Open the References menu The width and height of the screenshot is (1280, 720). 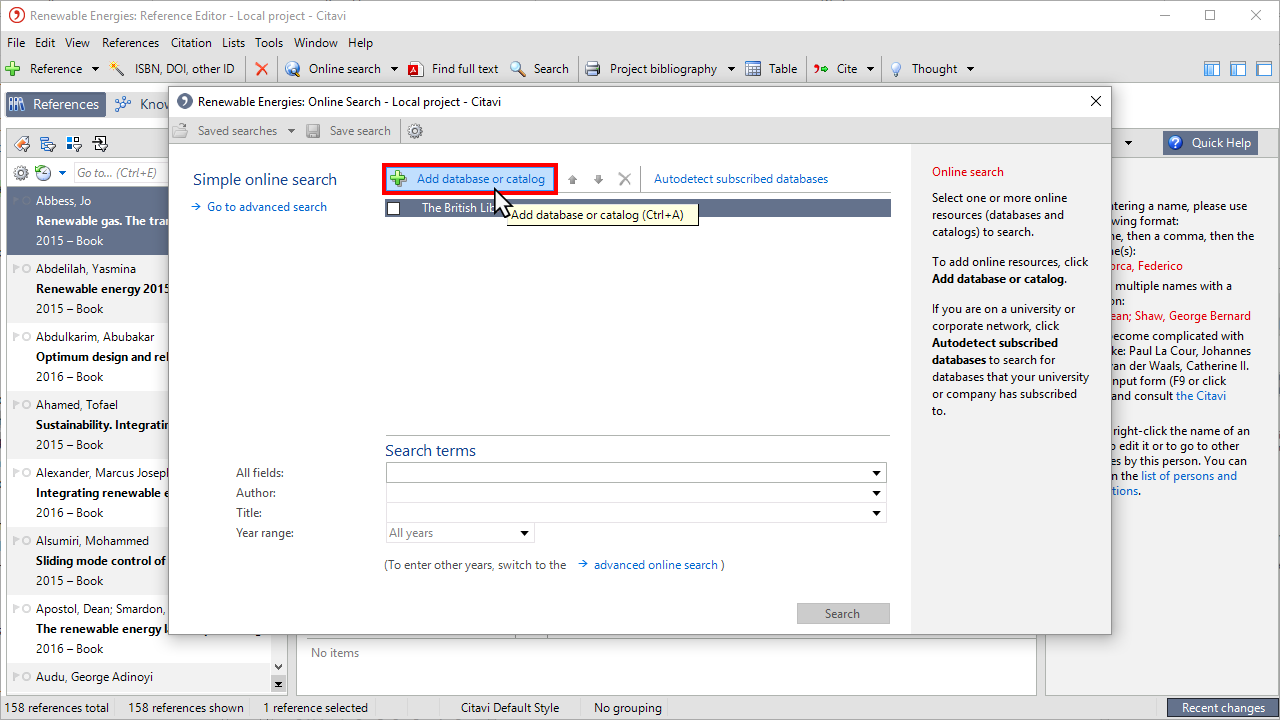point(130,43)
